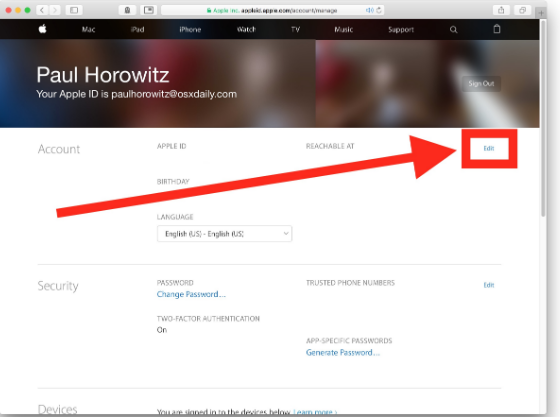Click the audio speaker icon in address bar

coord(370,10)
